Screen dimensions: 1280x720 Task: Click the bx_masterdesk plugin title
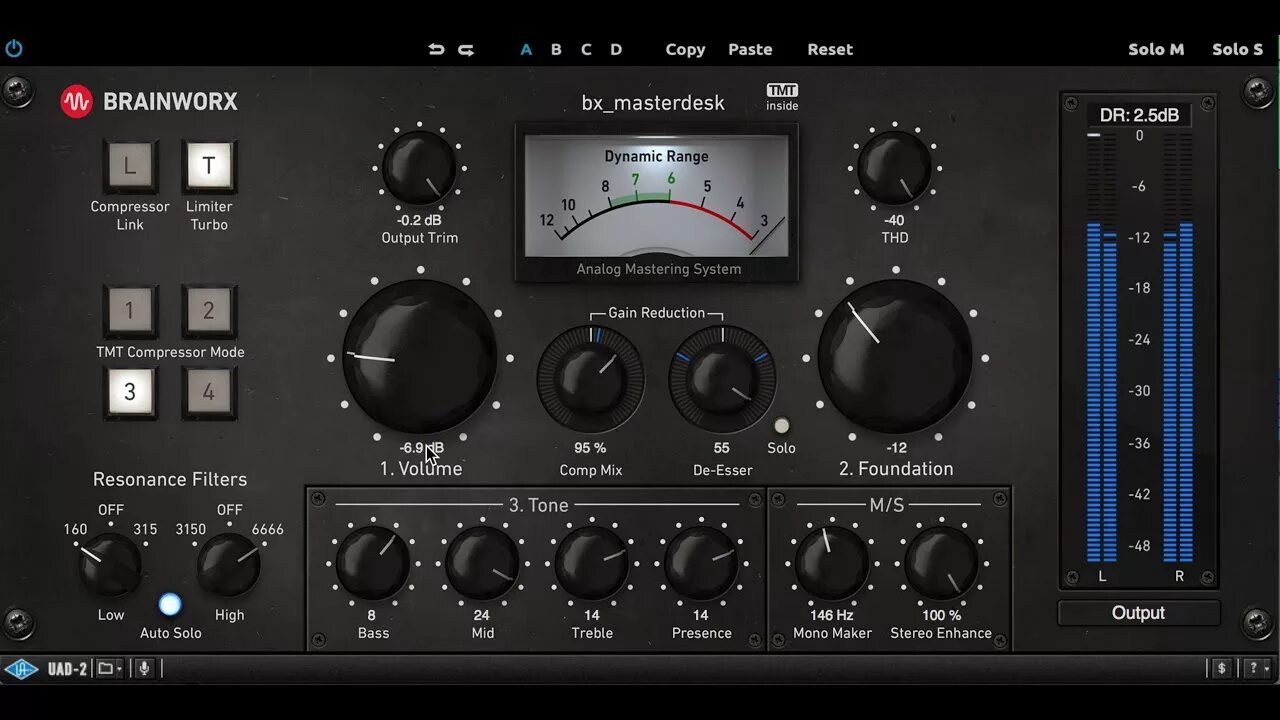click(x=653, y=103)
